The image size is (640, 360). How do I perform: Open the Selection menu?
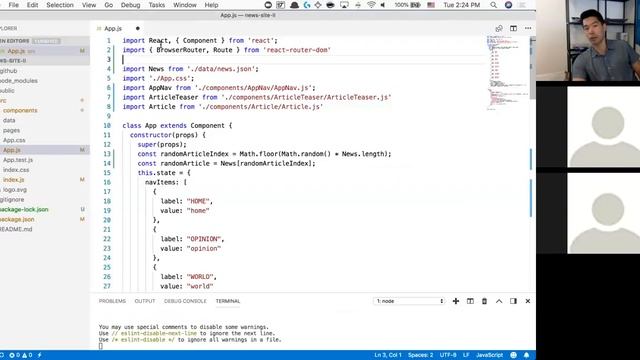click(60, 5)
